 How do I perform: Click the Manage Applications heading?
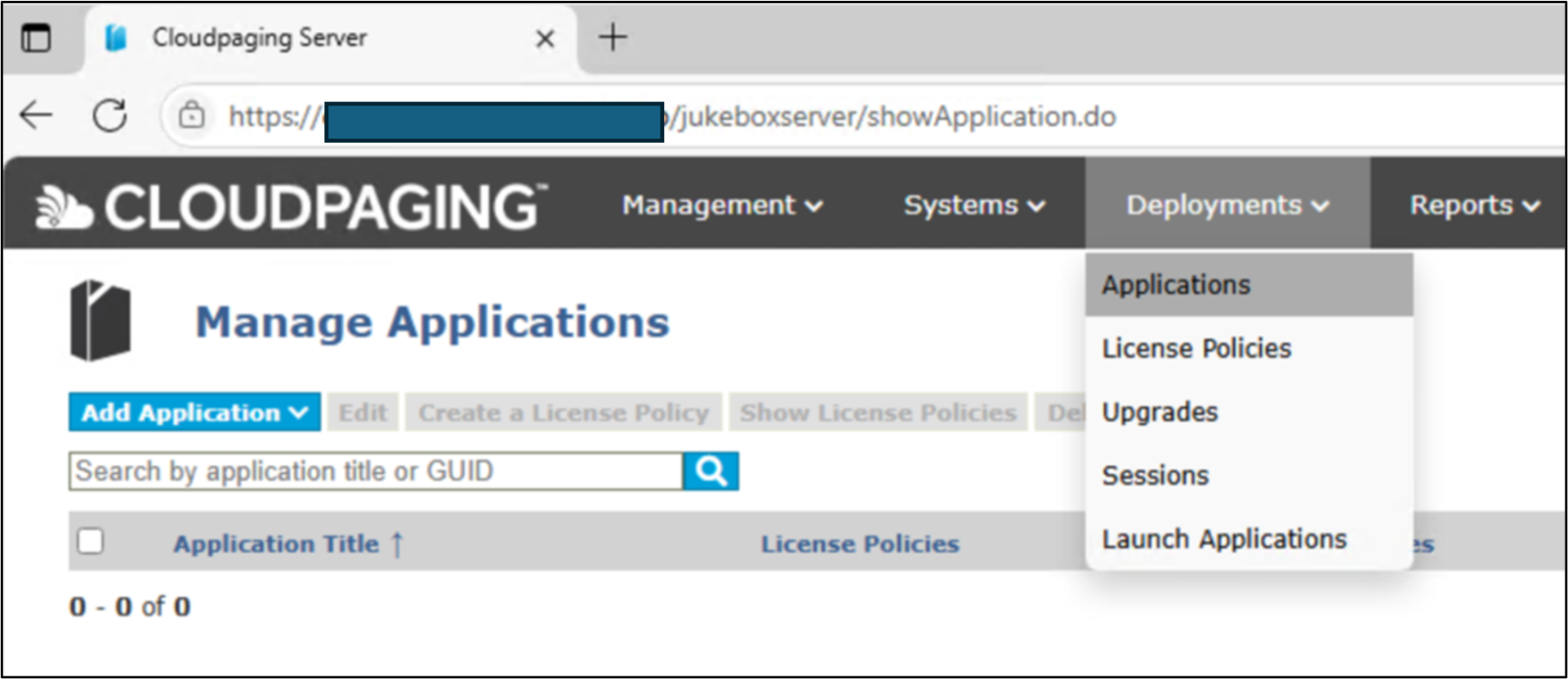click(432, 322)
